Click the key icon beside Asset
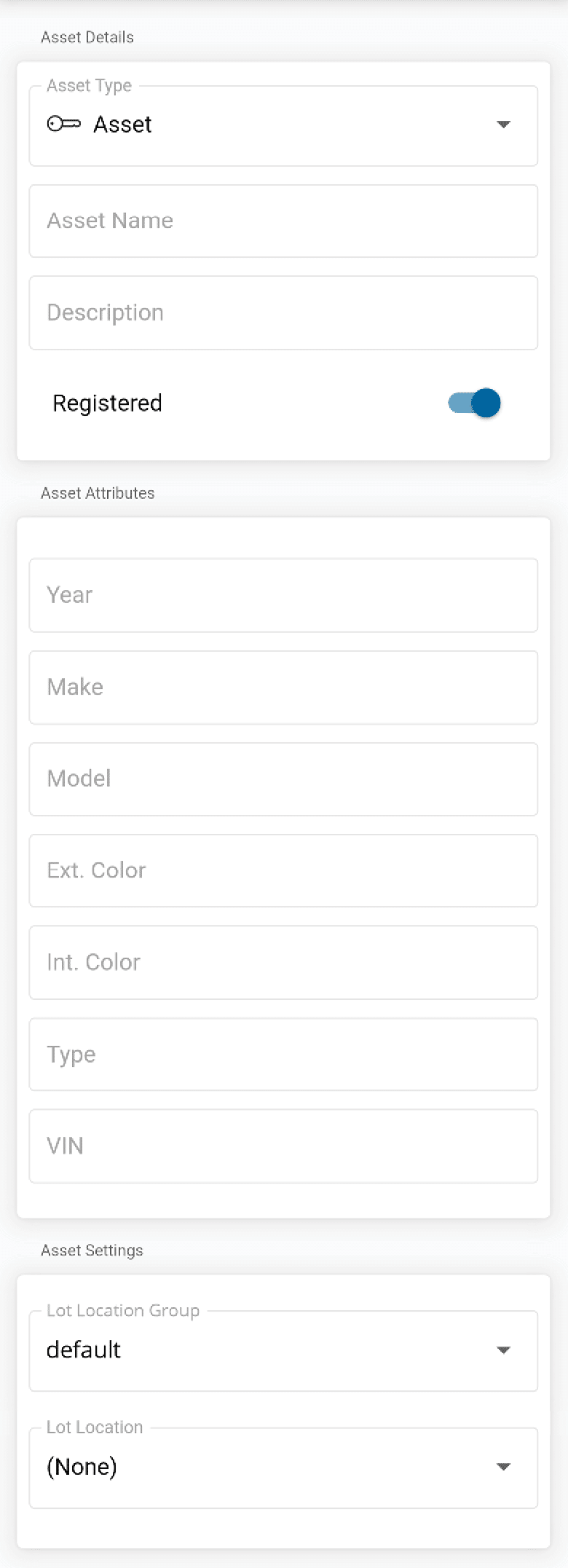This screenshot has height=1568, width=568. pyautogui.click(x=64, y=125)
